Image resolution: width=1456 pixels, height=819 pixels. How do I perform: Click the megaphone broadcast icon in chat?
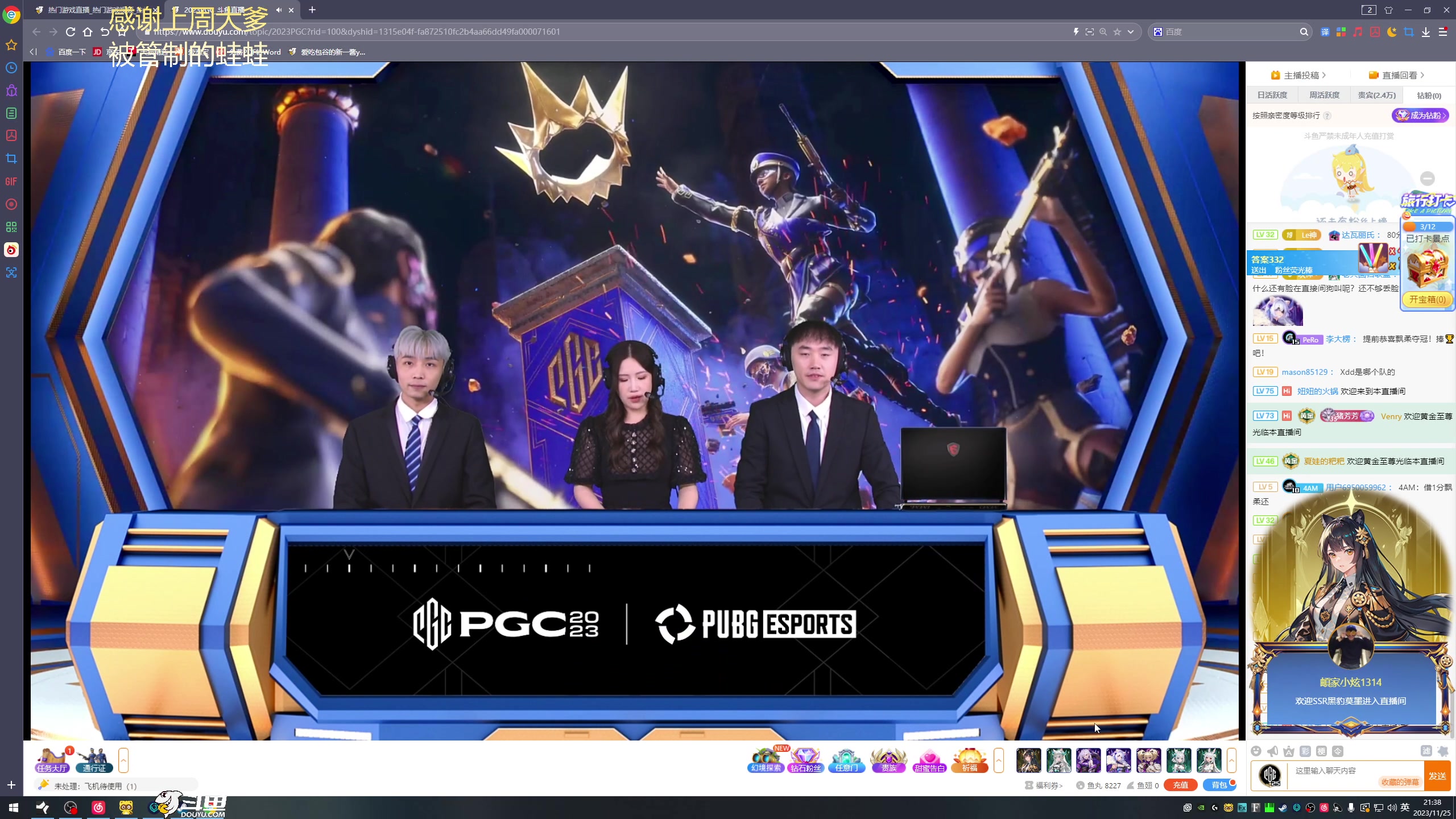(x=1273, y=751)
